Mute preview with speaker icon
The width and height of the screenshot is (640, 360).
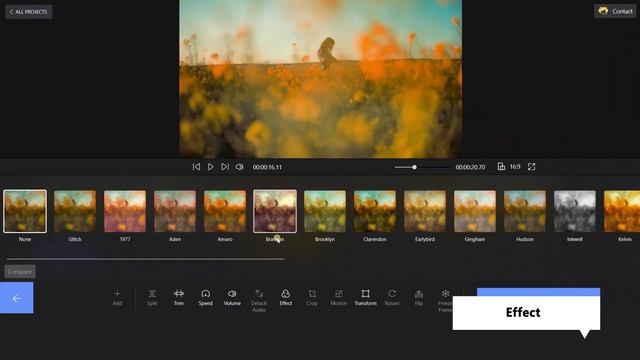tap(240, 167)
